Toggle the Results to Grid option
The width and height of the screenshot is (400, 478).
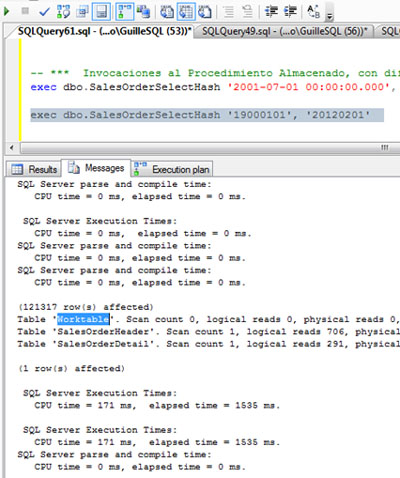[186, 12]
